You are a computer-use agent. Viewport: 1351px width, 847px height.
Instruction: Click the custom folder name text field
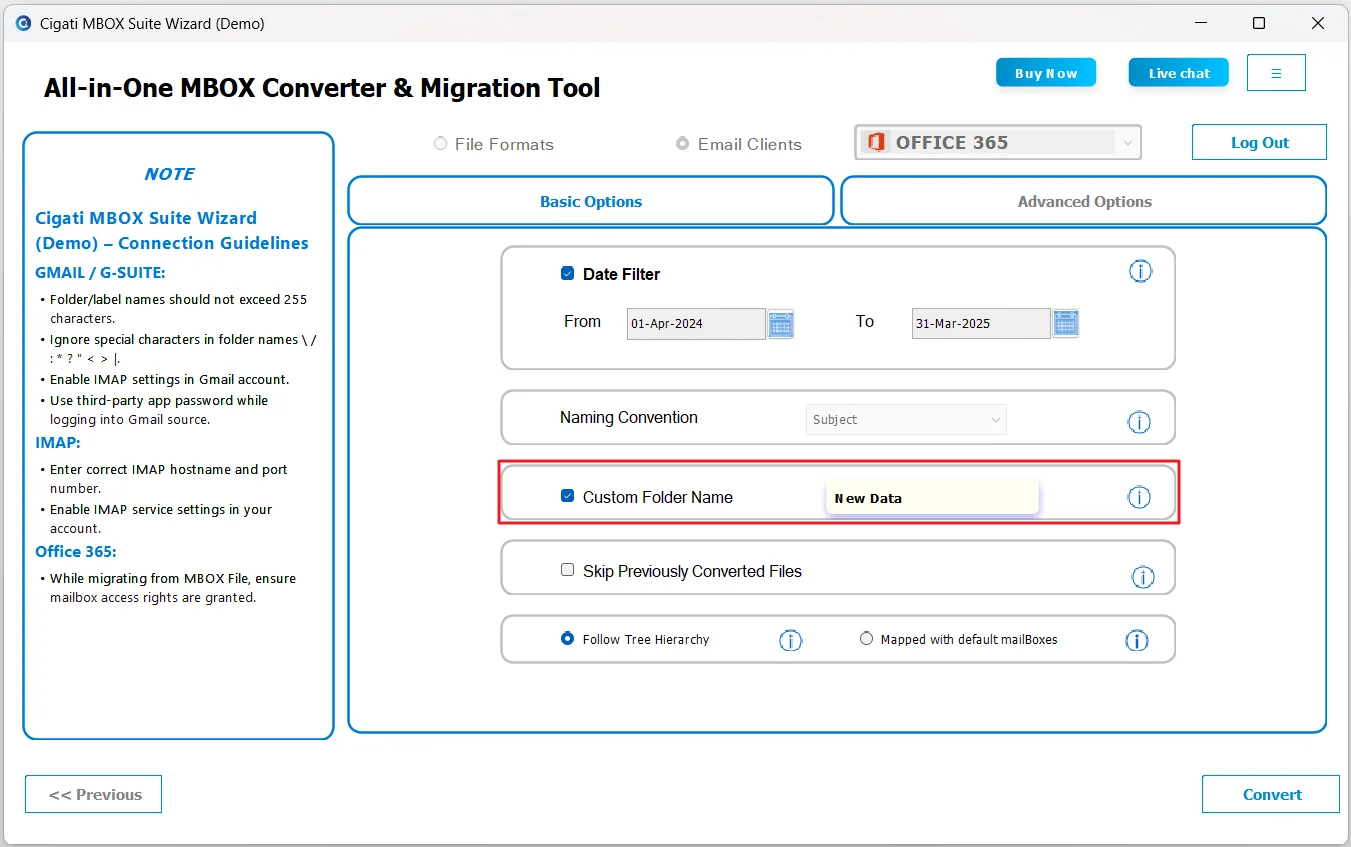point(932,498)
